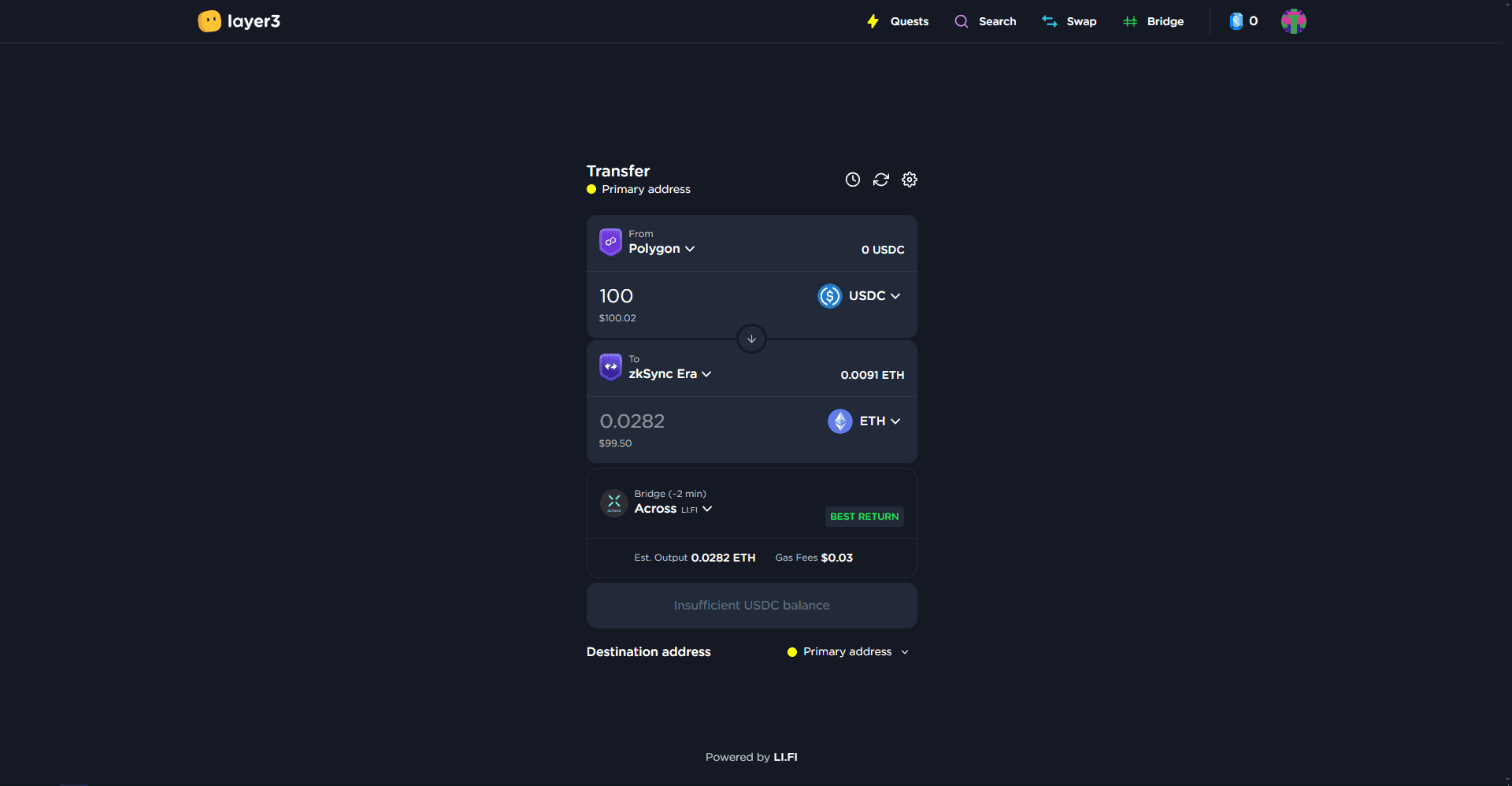The width and height of the screenshot is (1512, 786).
Task: View transaction history clock icon
Action: coord(853,180)
